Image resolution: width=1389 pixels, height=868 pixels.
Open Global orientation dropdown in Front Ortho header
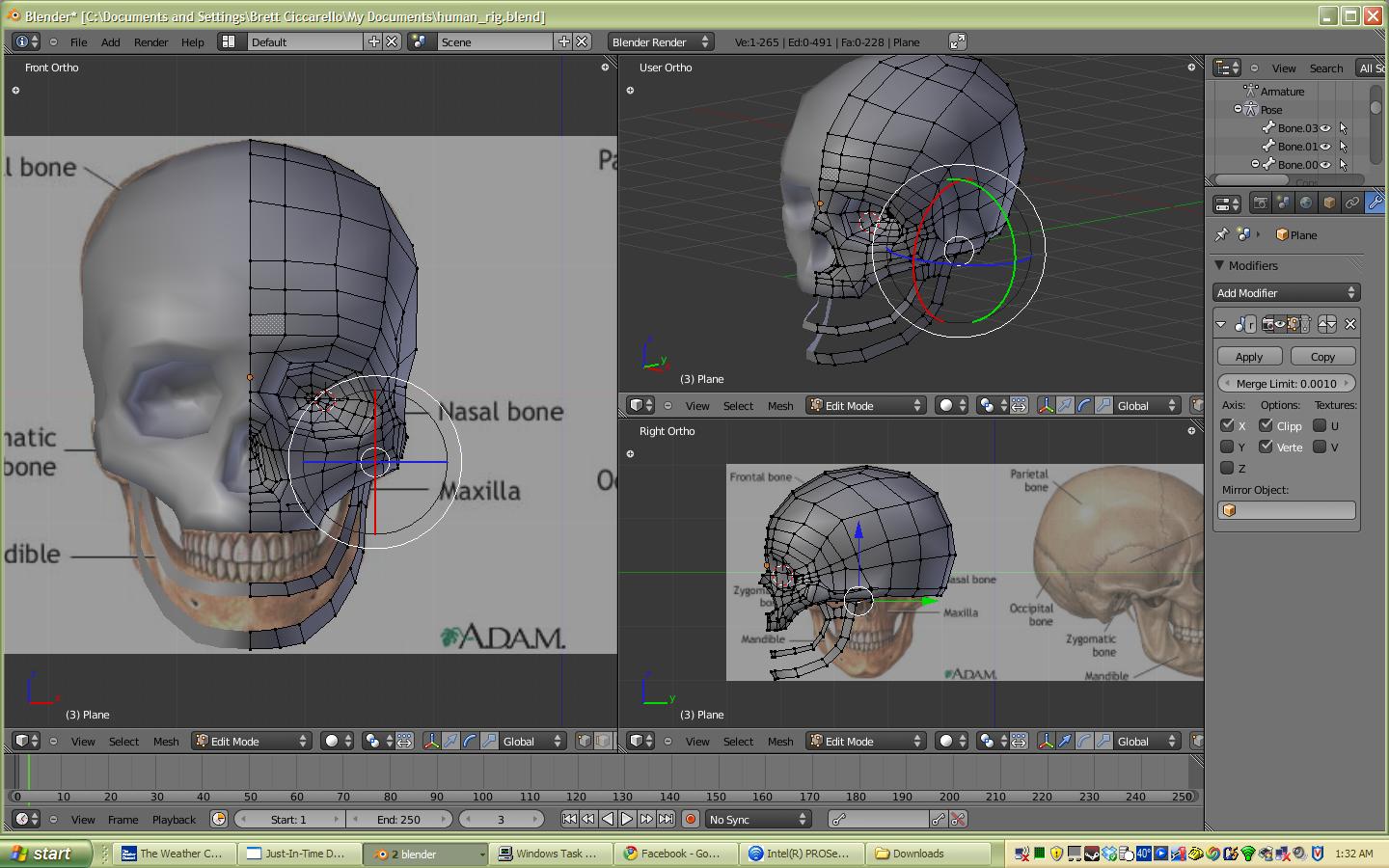[532, 741]
